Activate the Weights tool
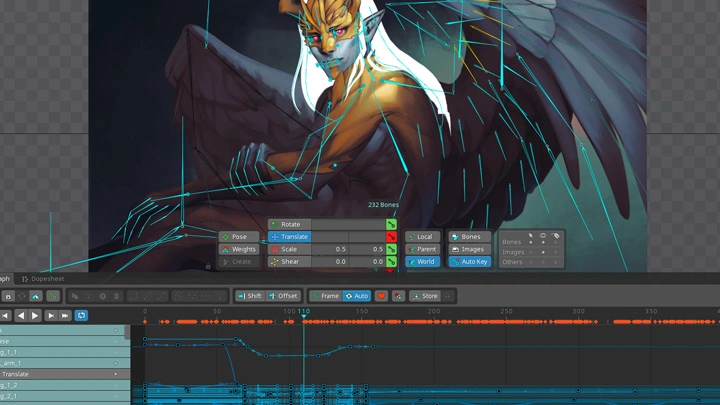This screenshot has width=720, height=405. pos(239,249)
